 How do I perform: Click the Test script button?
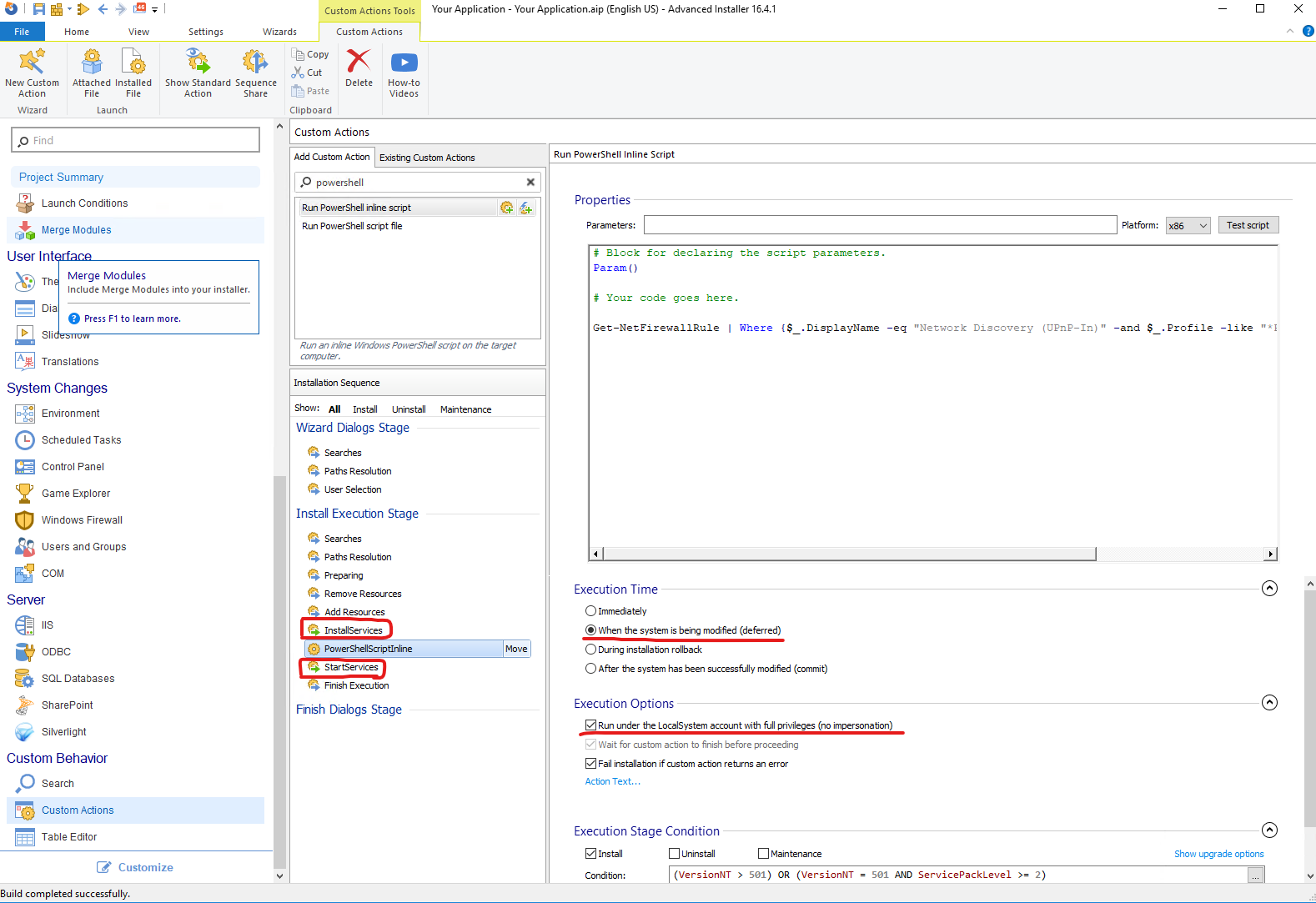point(1248,225)
